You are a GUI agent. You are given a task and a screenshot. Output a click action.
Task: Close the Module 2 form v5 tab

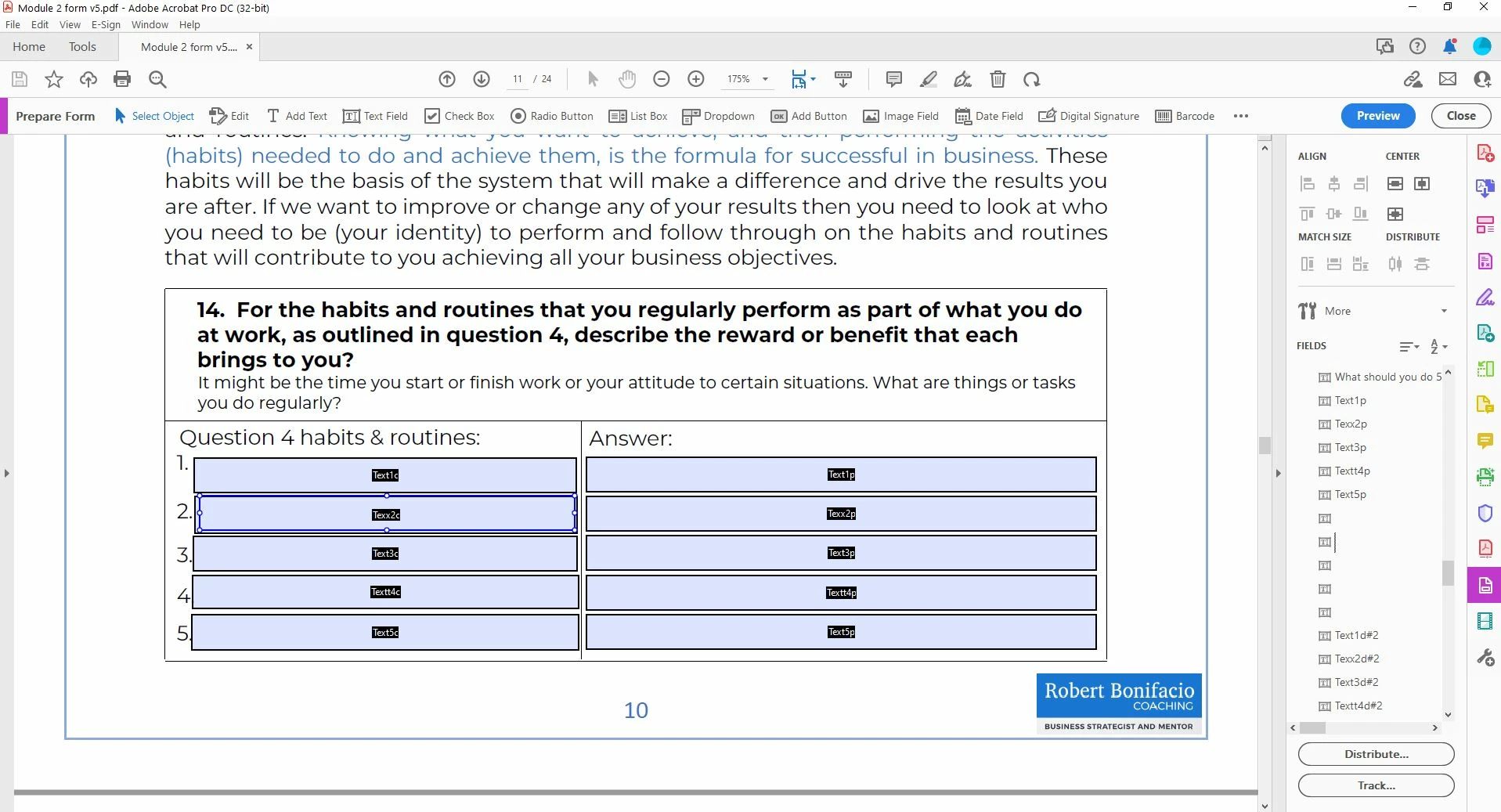pos(249,47)
